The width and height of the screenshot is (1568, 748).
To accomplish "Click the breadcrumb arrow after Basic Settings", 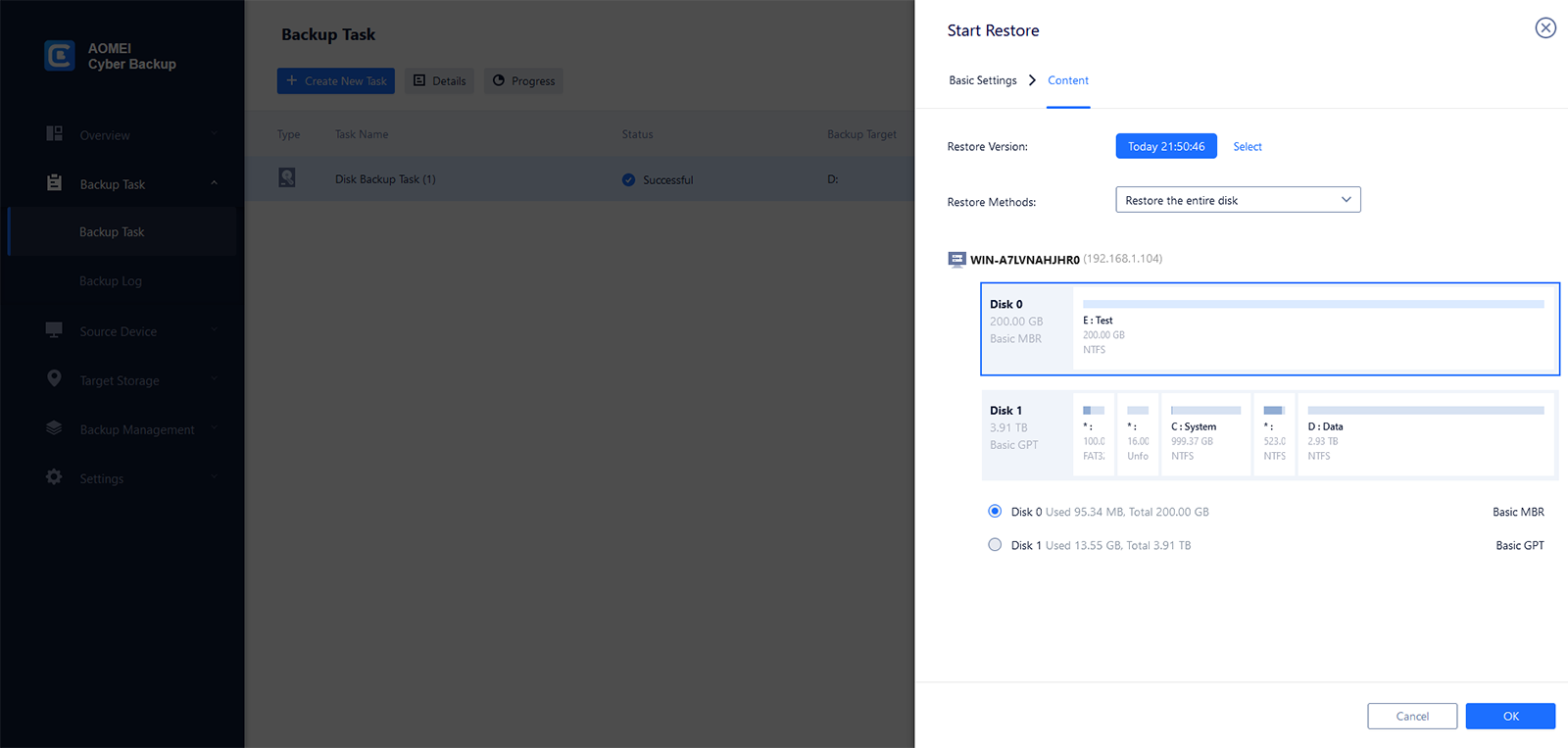I will (x=1032, y=80).
